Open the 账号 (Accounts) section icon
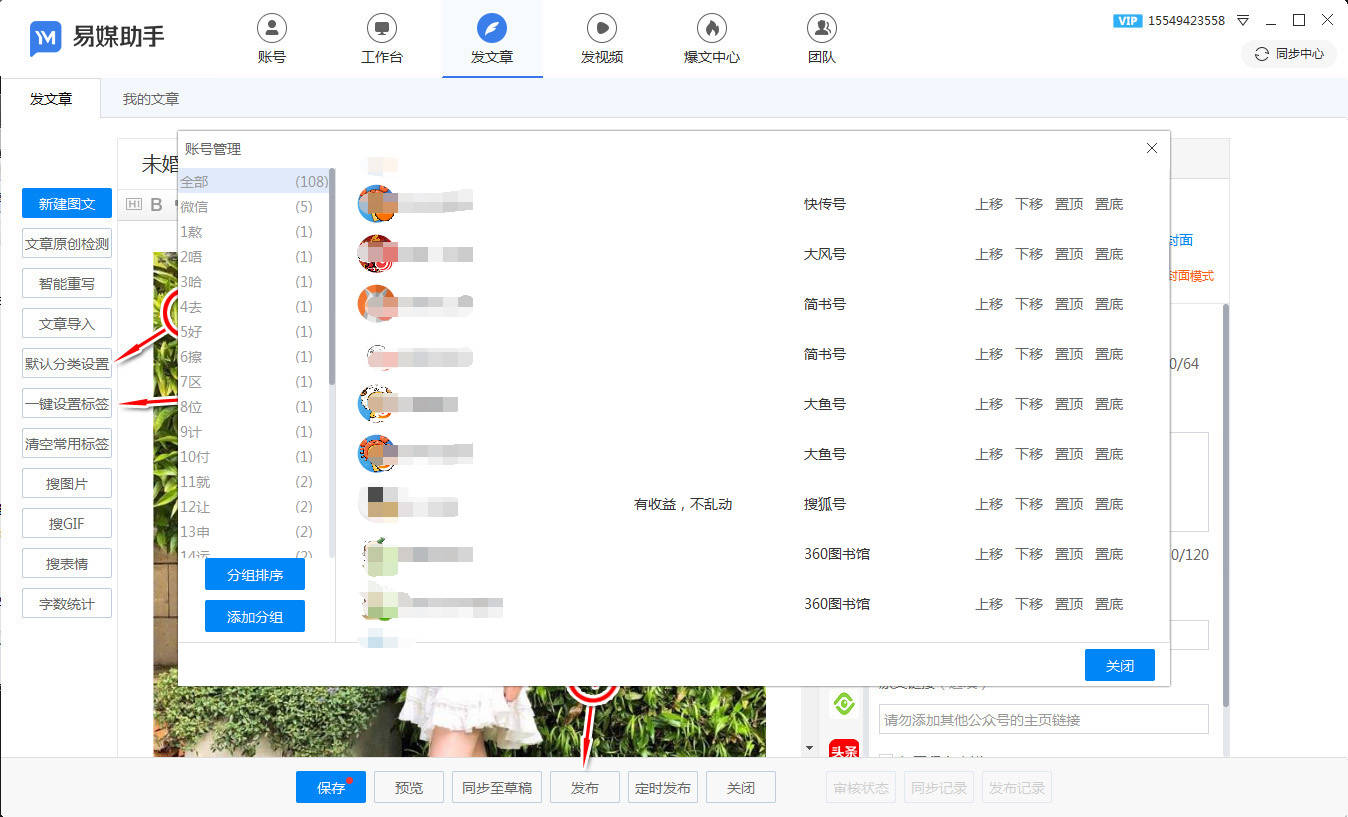 pos(271,28)
